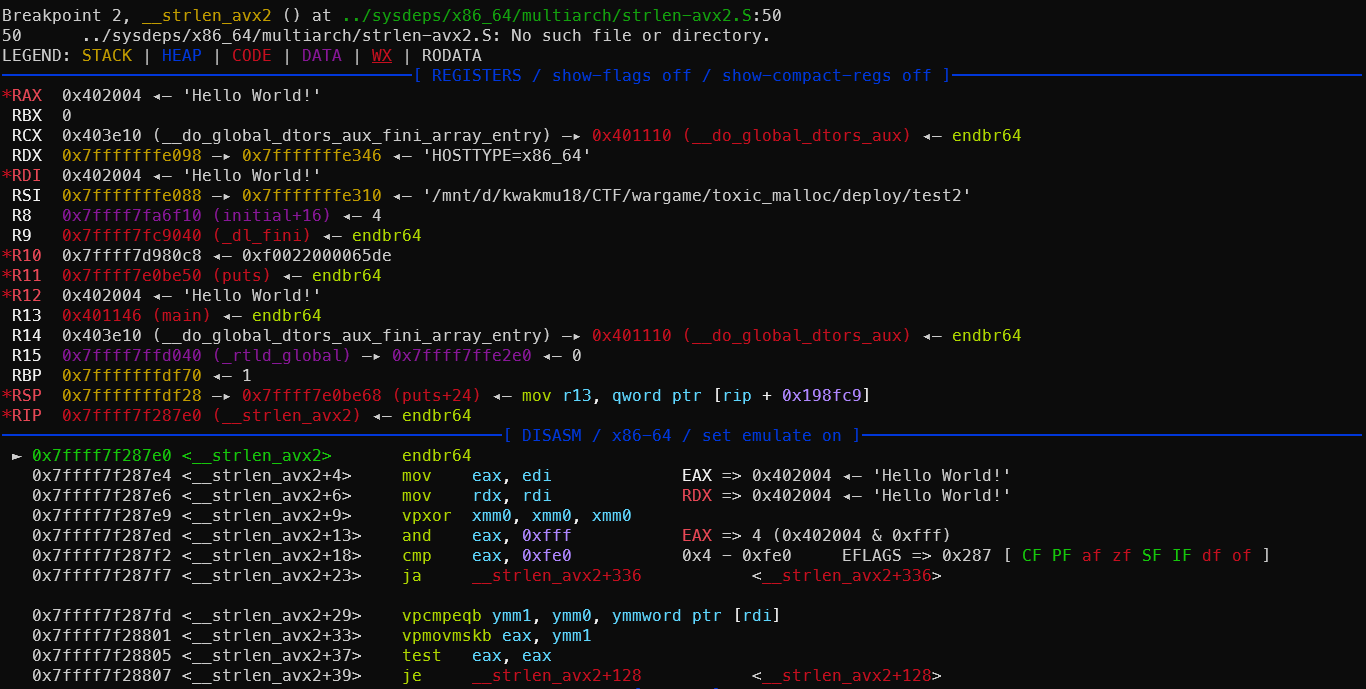Viewport: 1366px width, 689px height.
Task: Select the RBX register name
Action: click(26, 115)
